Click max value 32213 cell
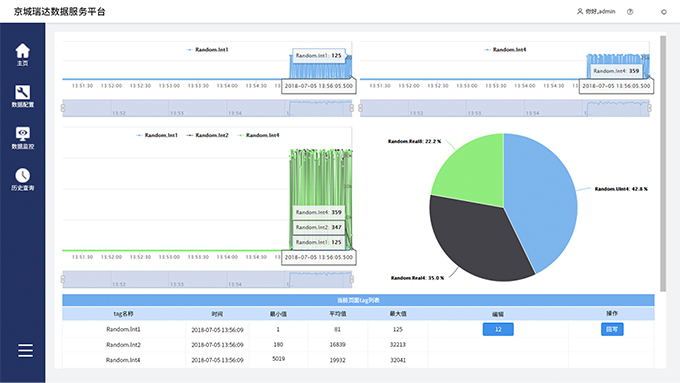Screen dimensions: 680x383 click(x=398, y=345)
